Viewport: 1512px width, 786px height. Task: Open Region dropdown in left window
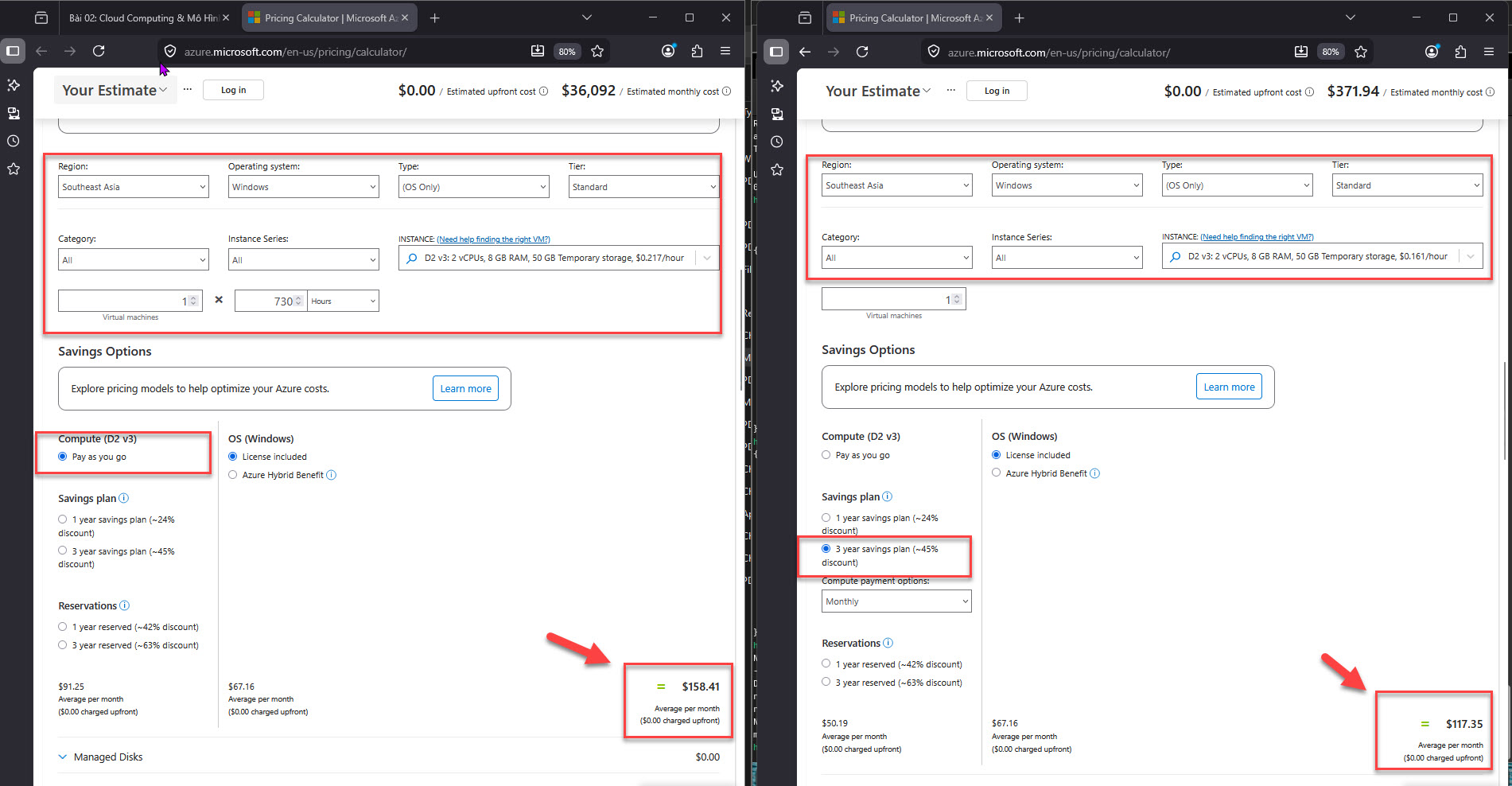[134, 187]
